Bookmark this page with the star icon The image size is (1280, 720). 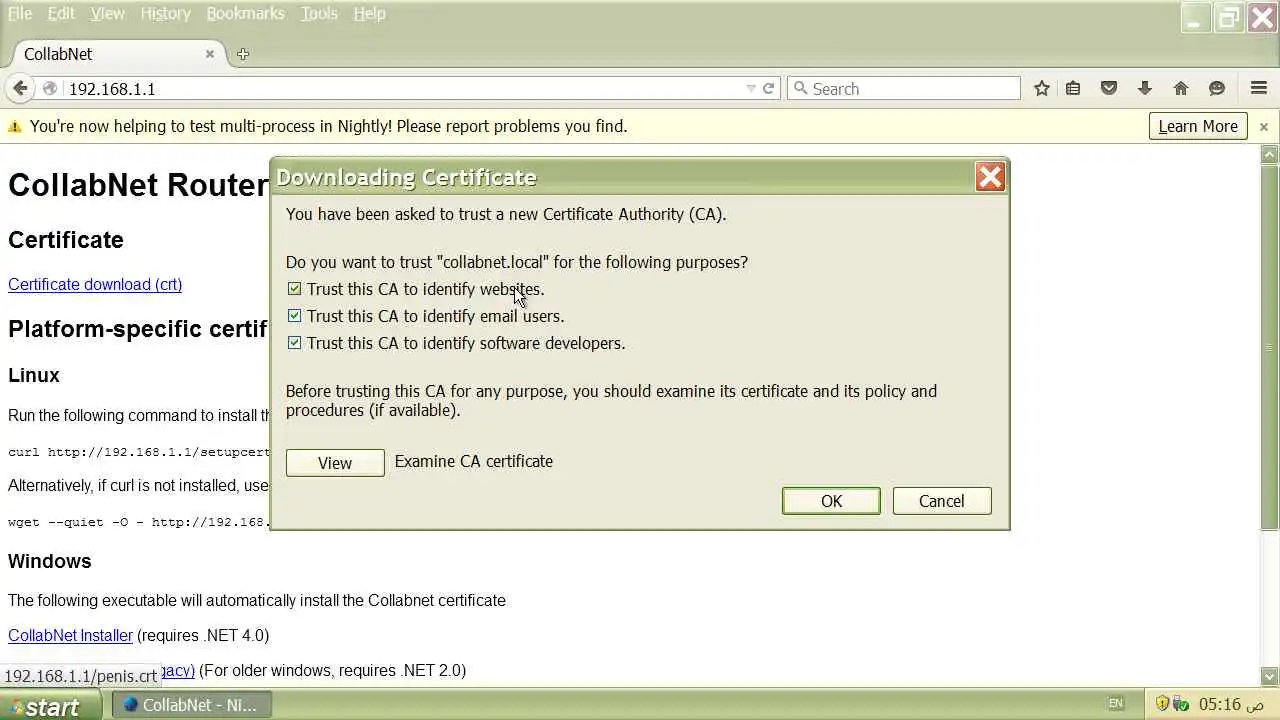[1042, 89]
